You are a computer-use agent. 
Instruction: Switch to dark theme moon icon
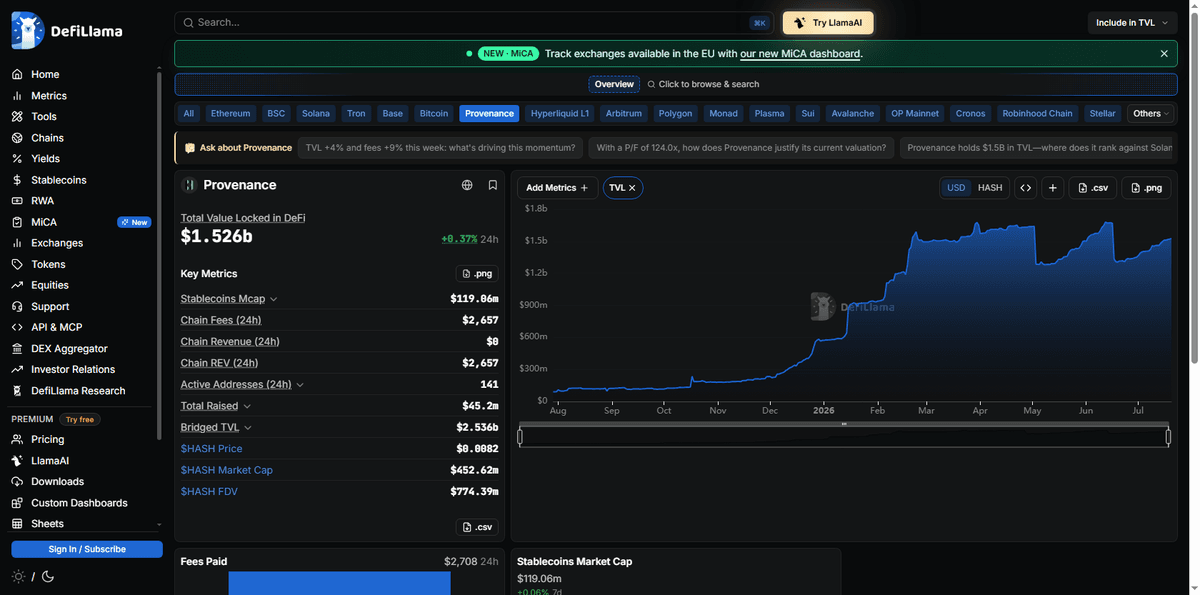click(48, 577)
